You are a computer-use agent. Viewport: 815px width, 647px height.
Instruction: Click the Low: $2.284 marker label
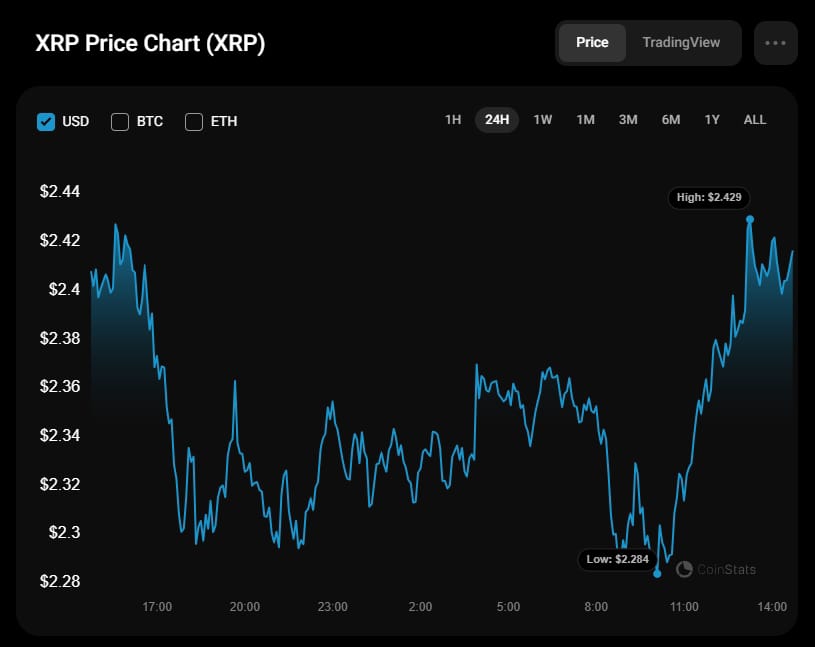(x=618, y=559)
